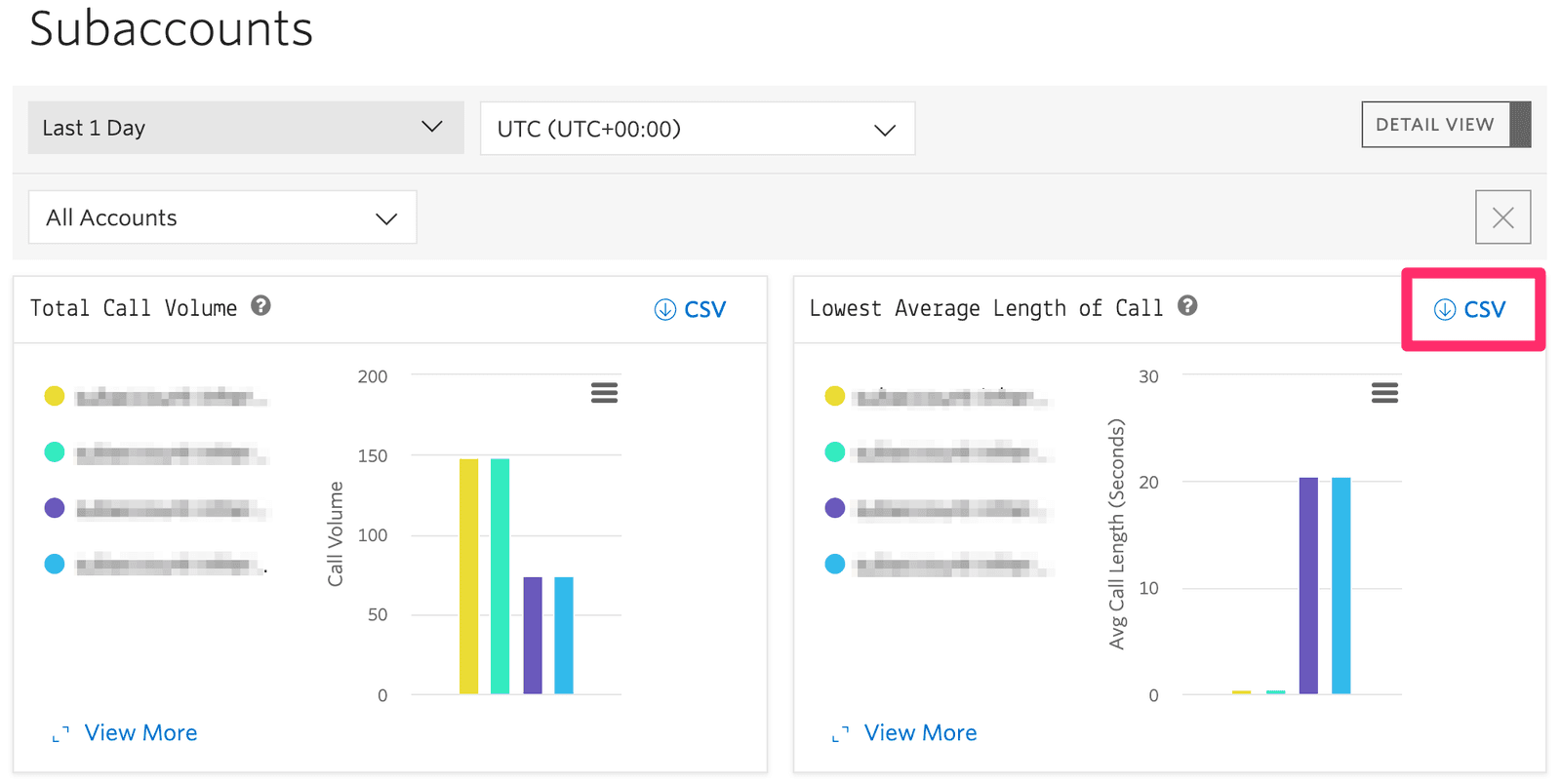Image resolution: width=1561 pixels, height=784 pixels.
Task: Download Lowest Average Length of Call CSV
Action: (x=1470, y=310)
